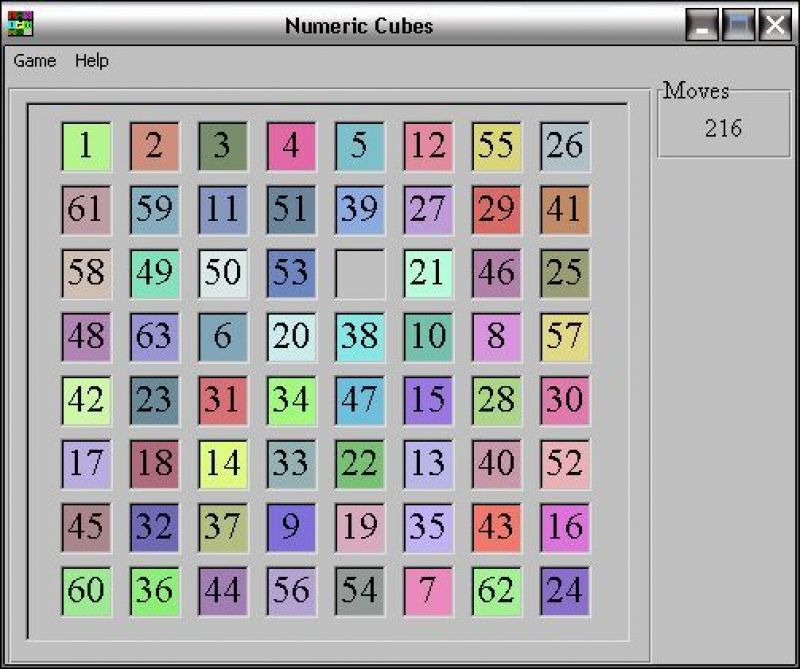Click the pink cube numbered 4
Viewport: 800px width, 669px height.
pos(291,146)
